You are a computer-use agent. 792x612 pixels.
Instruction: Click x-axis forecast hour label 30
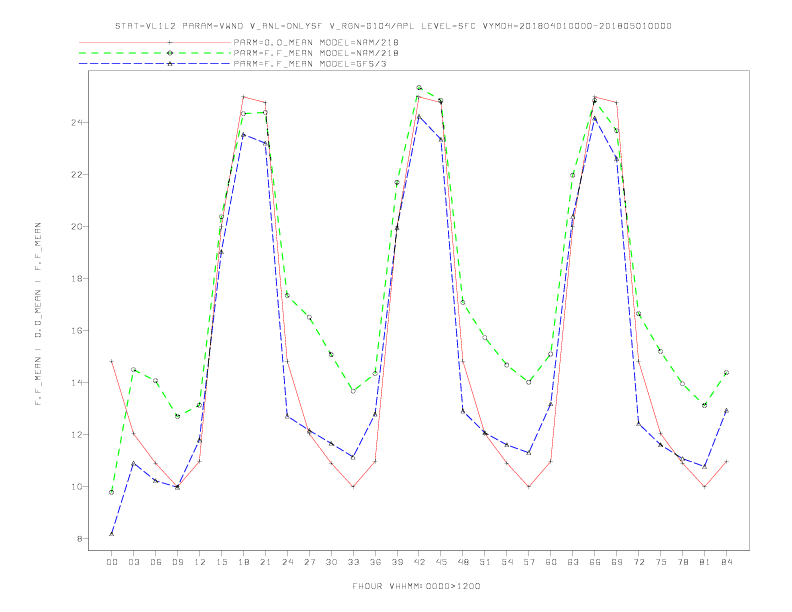click(x=331, y=562)
